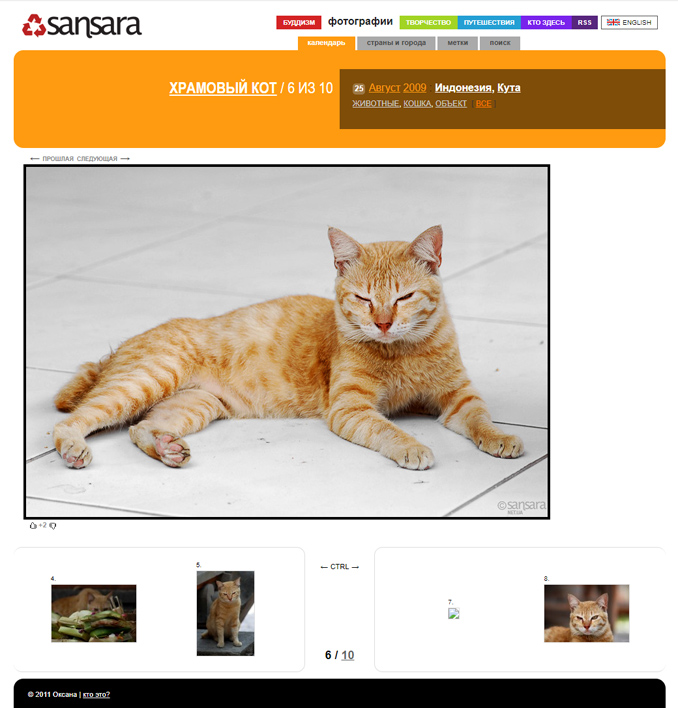
Task: Click the thumbs-up vote icon under the photo
Action: (x=33, y=525)
